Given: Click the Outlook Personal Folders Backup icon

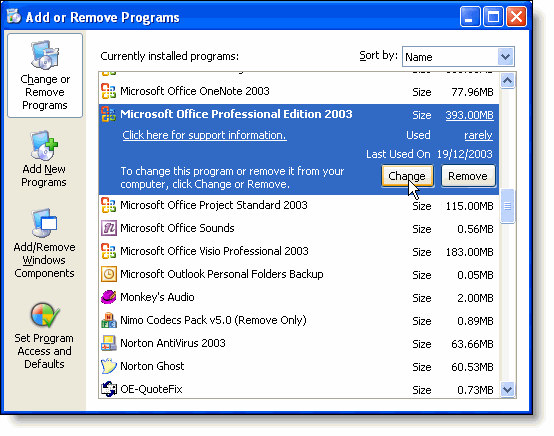Looking at the screenshot, I should [x=108, y=274].
